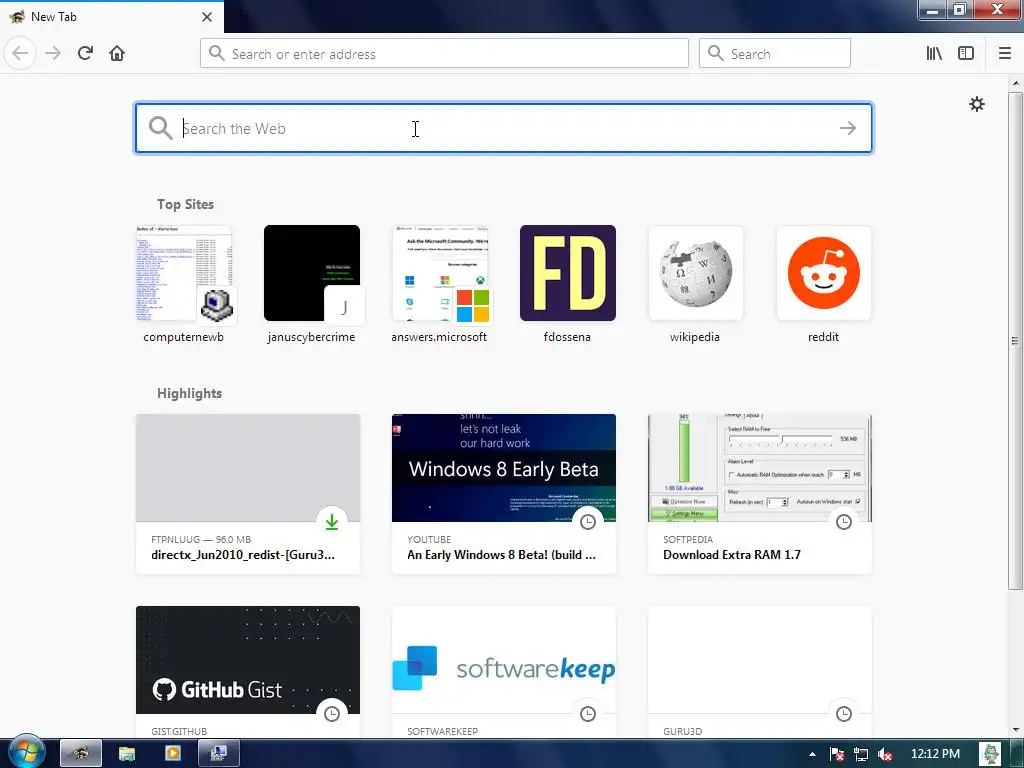Click the toolbar Search box
Viewport: 1024px width, 768px height.
(x=775, y=54)
